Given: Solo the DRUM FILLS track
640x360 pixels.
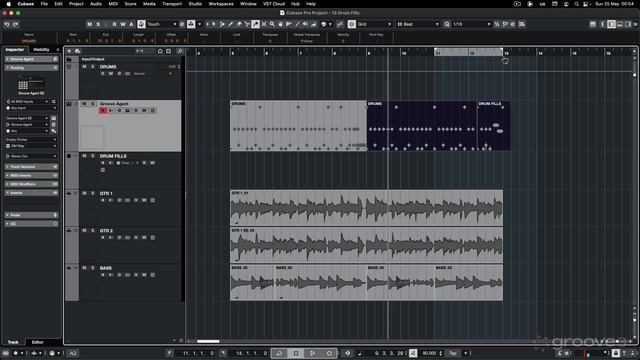Looking at the screenshot, I should pyautogui.click(x=93, y=156).
